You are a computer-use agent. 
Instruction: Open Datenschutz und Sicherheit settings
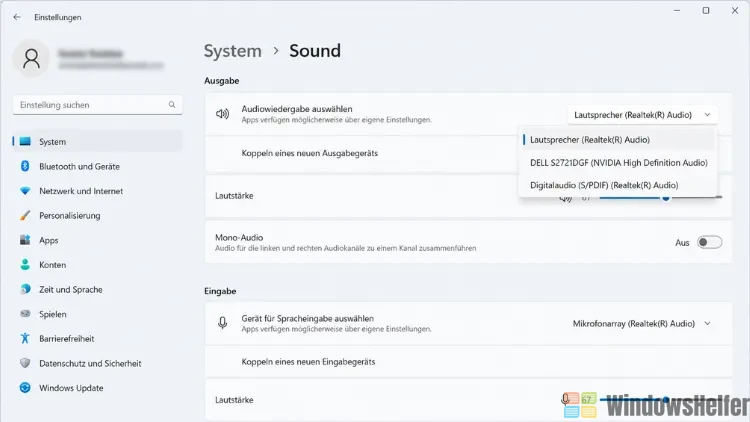click(98, 363)
